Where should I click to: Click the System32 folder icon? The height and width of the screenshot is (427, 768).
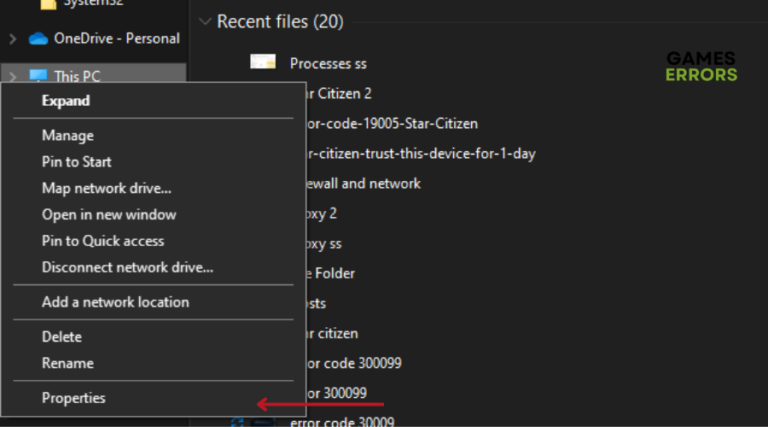pyautogui.click(x=46, y=4)
